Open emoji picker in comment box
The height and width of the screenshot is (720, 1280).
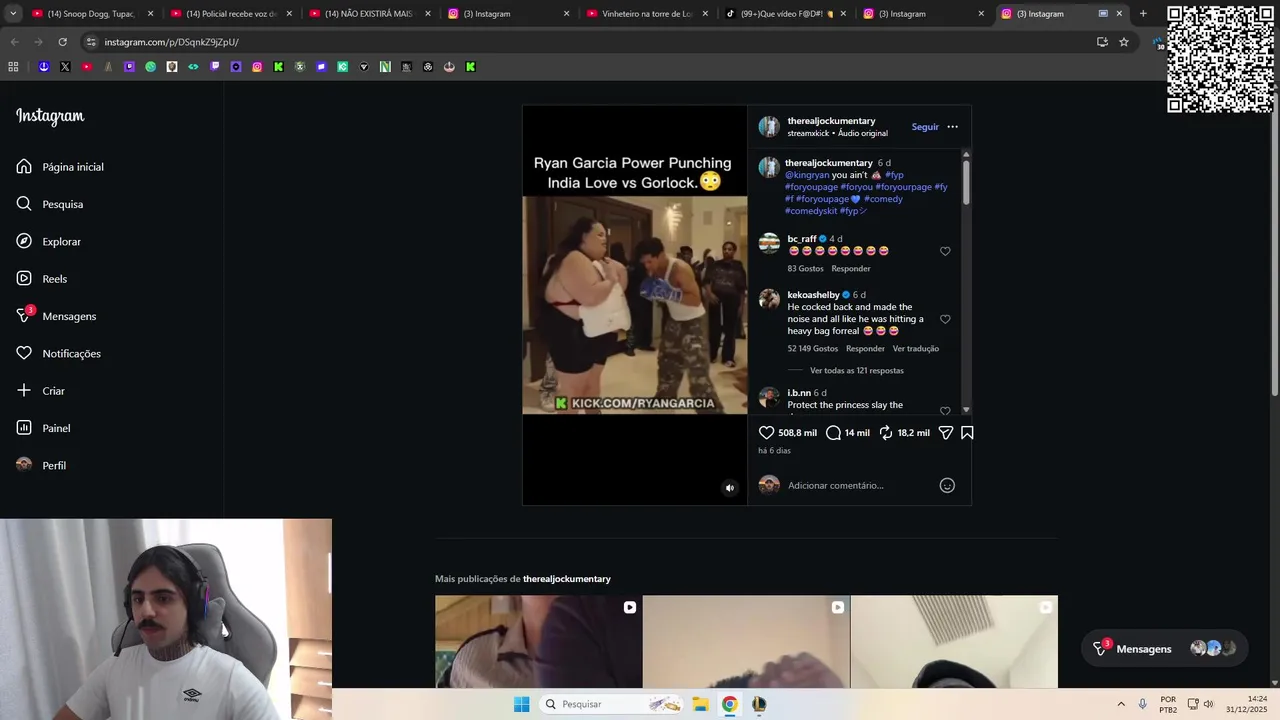(x=947, y=486)
